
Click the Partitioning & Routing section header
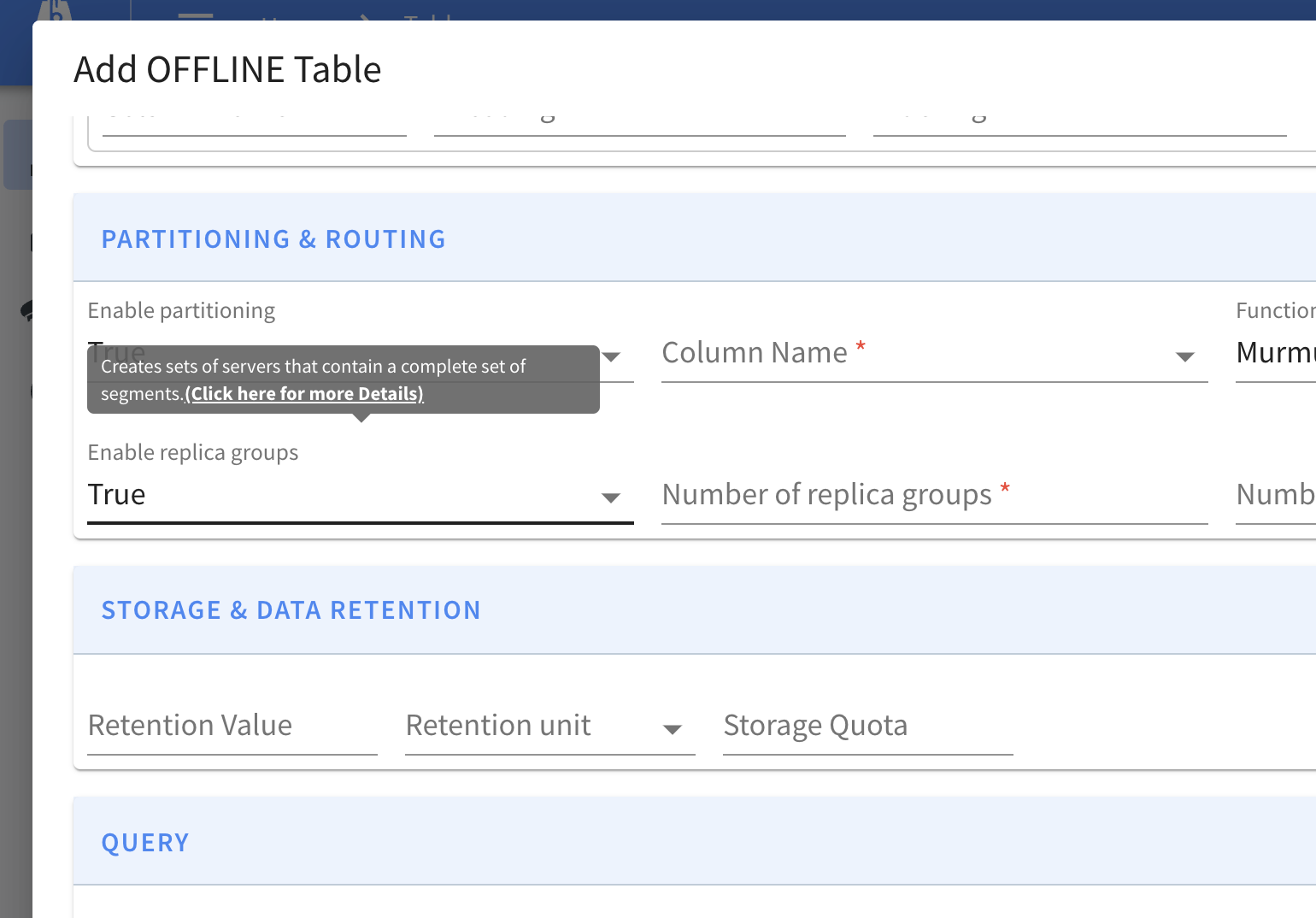(273, 239)
